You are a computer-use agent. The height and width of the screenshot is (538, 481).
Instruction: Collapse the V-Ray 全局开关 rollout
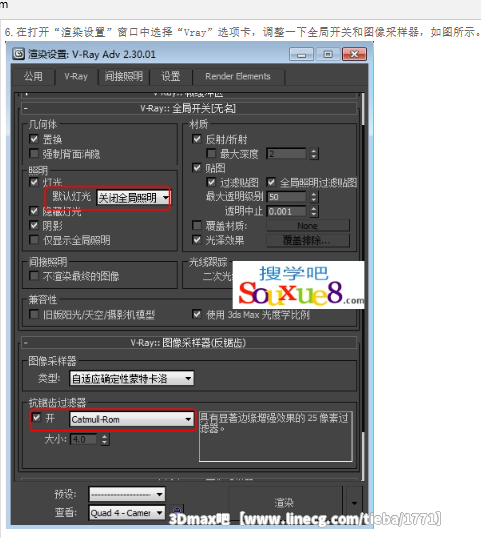pos(189,108)
